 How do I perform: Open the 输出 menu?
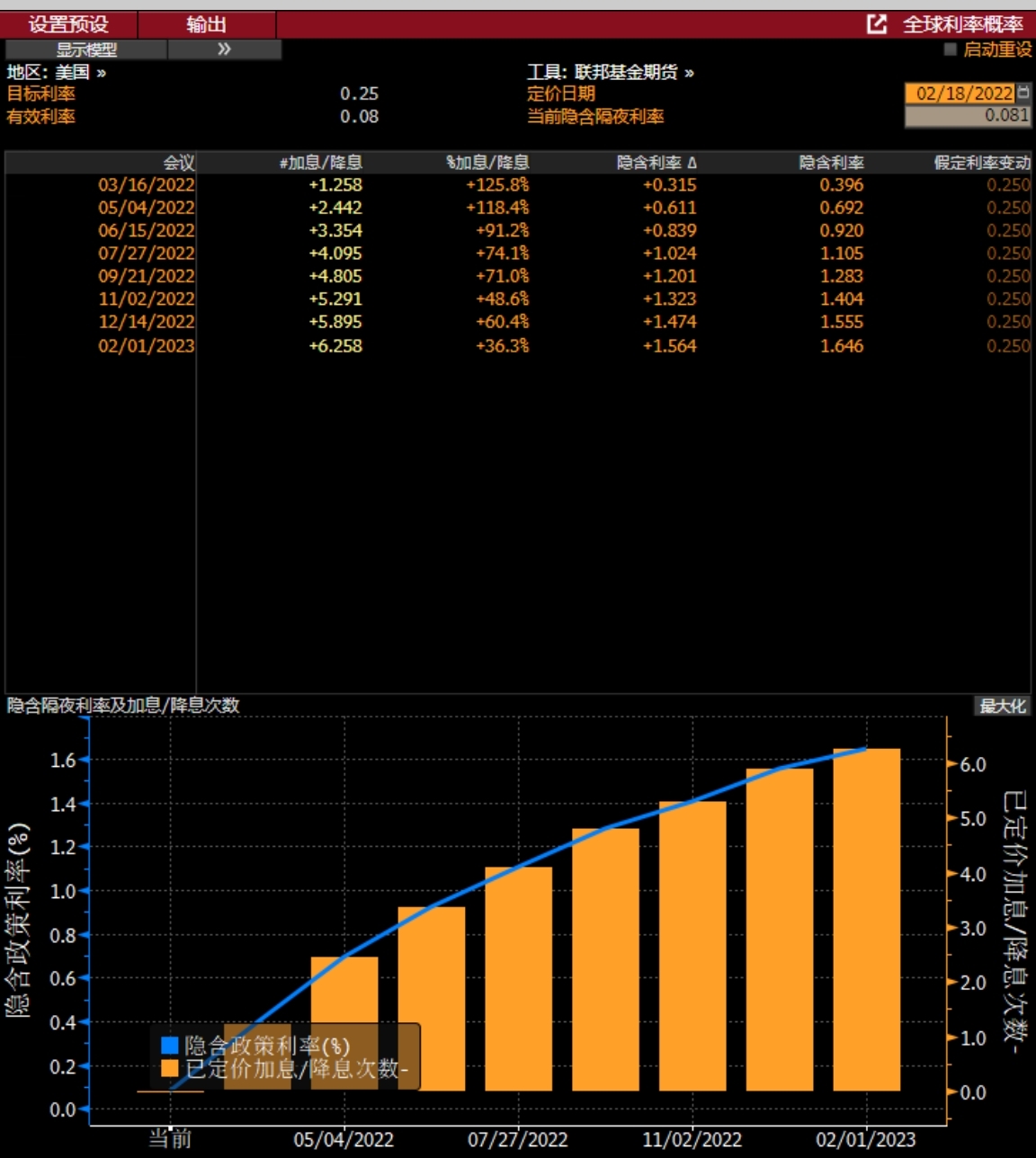click(x=207, y=24)
